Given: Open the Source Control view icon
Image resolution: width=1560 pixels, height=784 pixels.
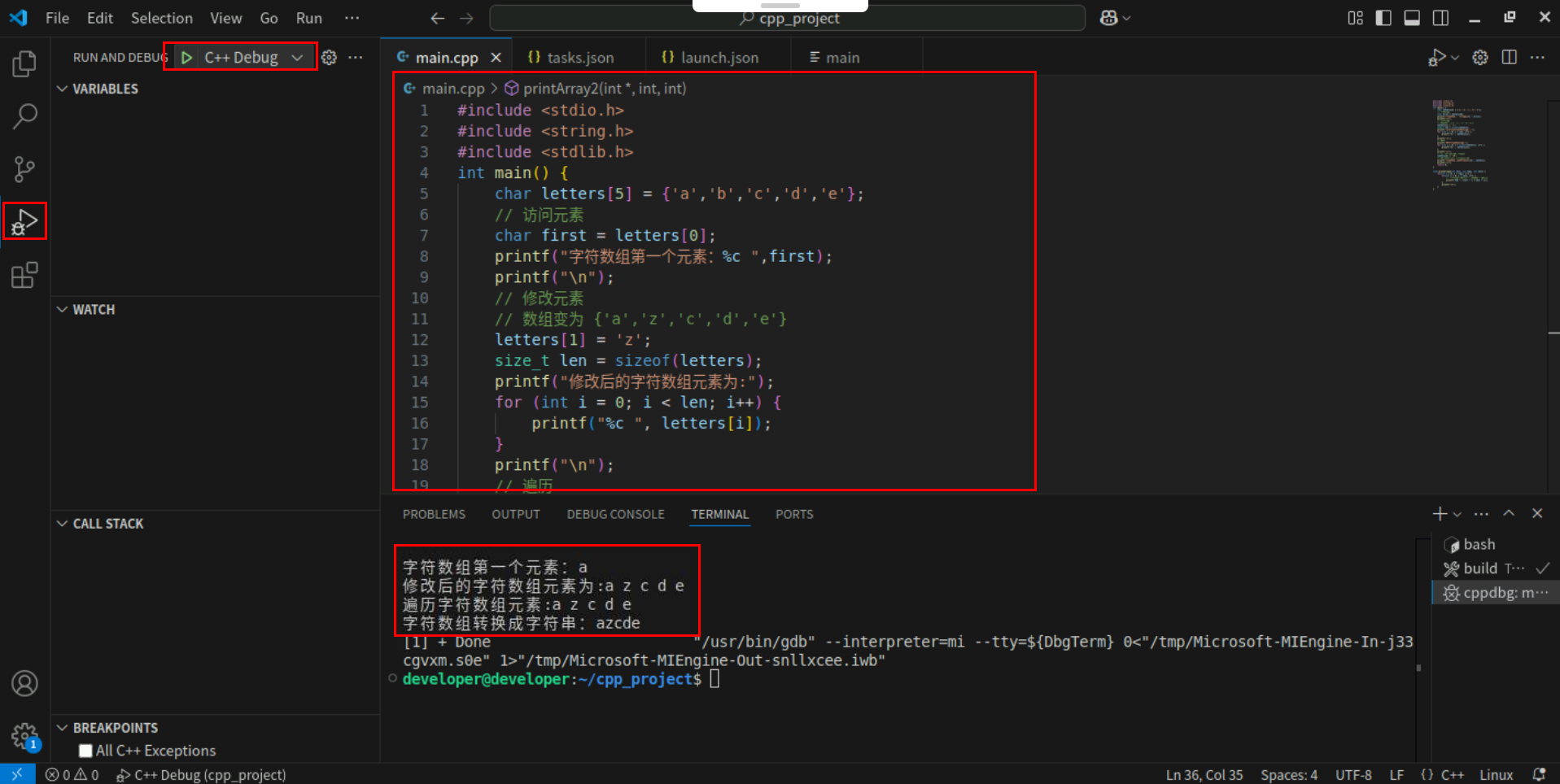Looking at the screenshot, I should [x=24, y=169].
